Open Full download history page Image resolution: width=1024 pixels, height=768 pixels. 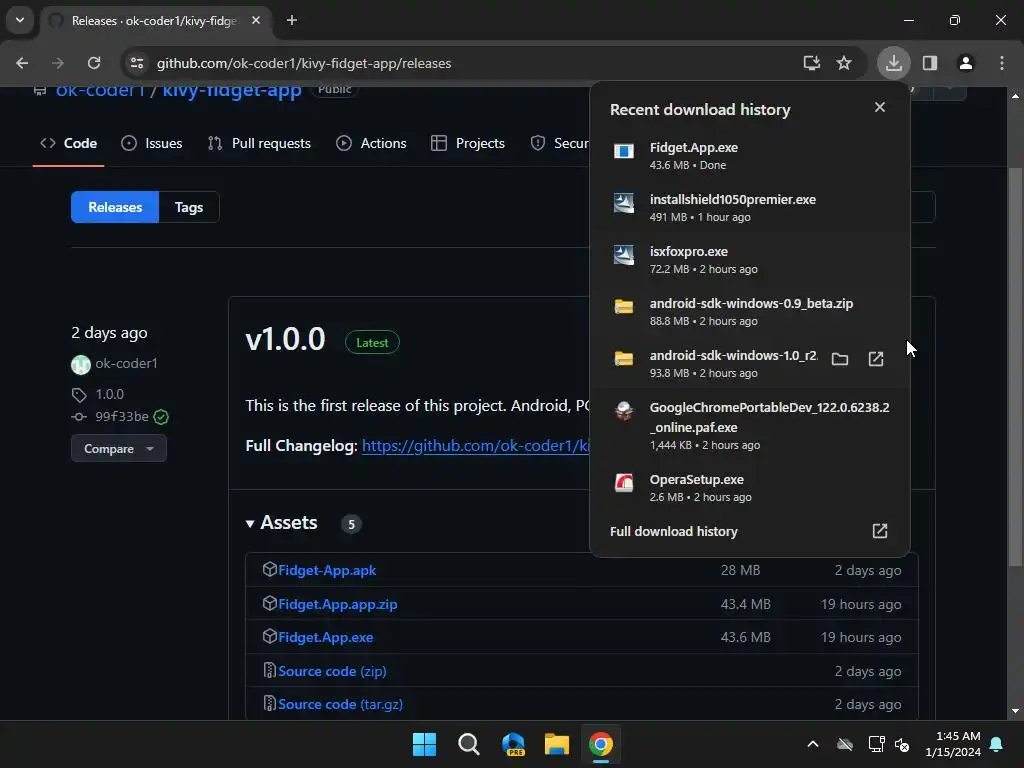(x=750, y=532)
